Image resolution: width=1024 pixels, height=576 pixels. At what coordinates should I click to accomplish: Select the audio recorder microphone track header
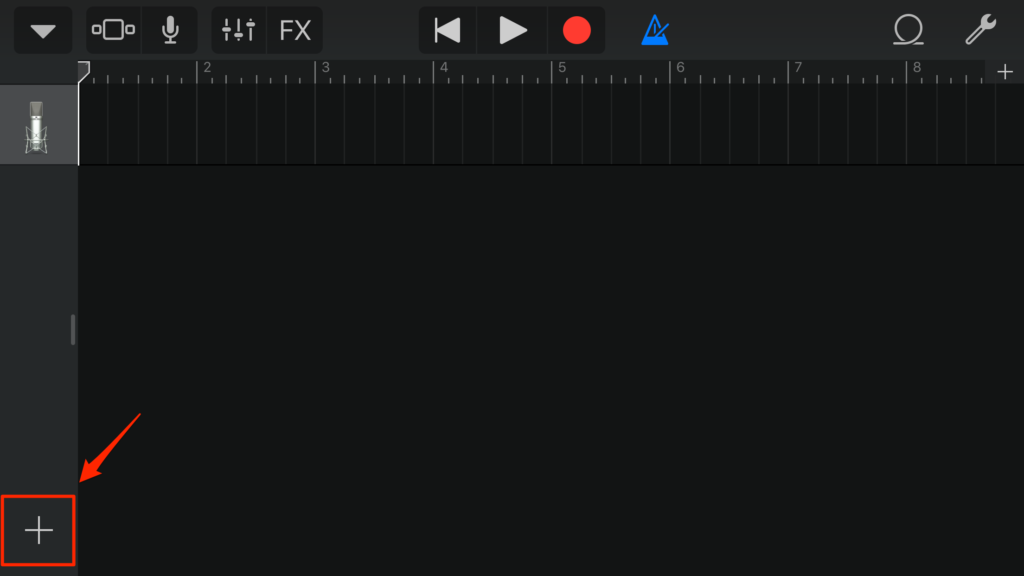coord(39,125)
